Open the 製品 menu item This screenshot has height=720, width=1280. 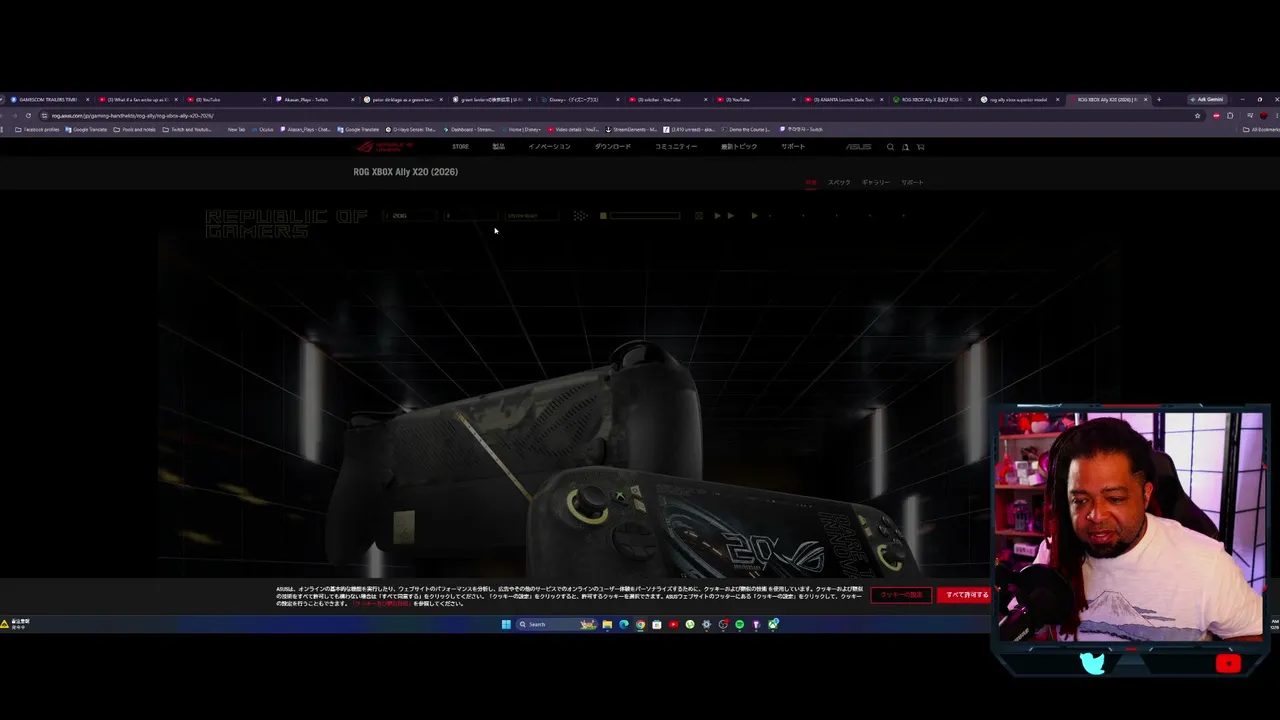[498, 147]
